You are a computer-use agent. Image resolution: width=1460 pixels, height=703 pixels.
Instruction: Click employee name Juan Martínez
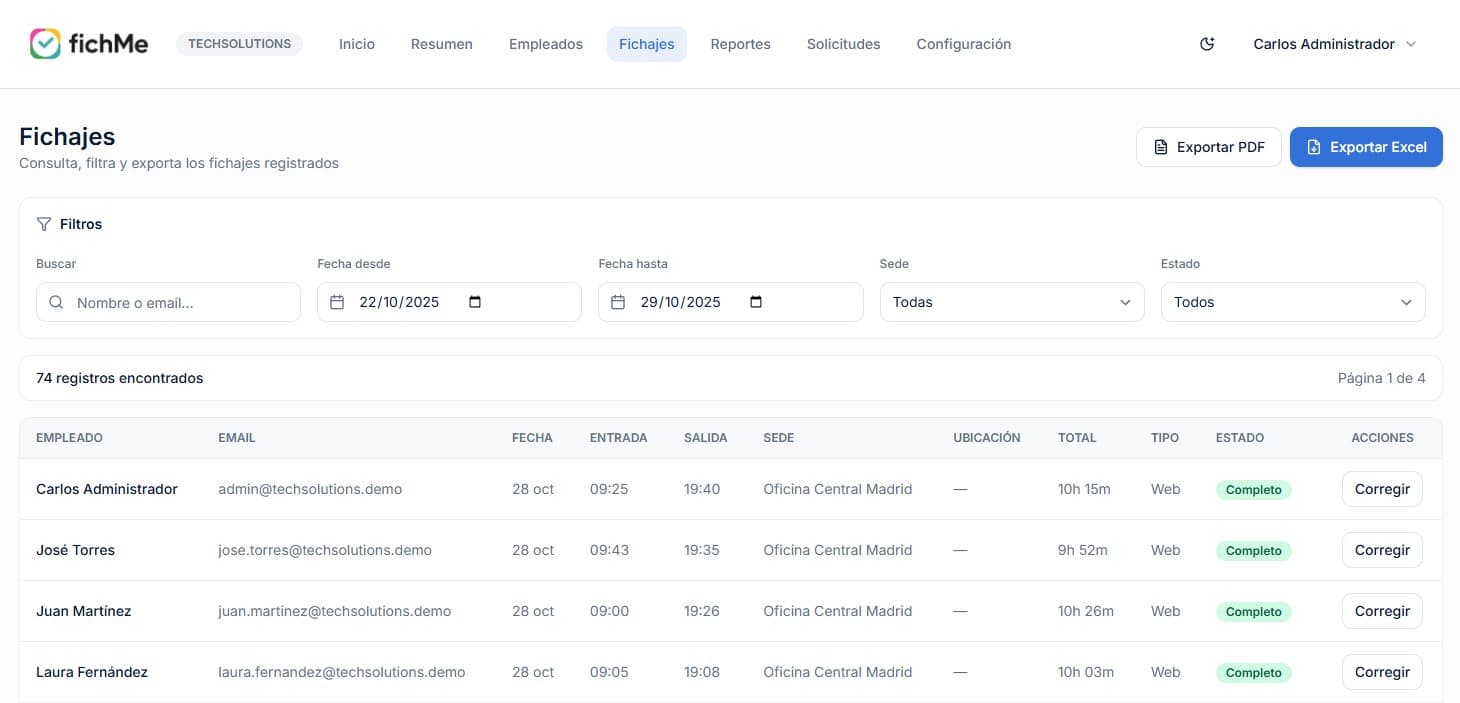(84, 611)
